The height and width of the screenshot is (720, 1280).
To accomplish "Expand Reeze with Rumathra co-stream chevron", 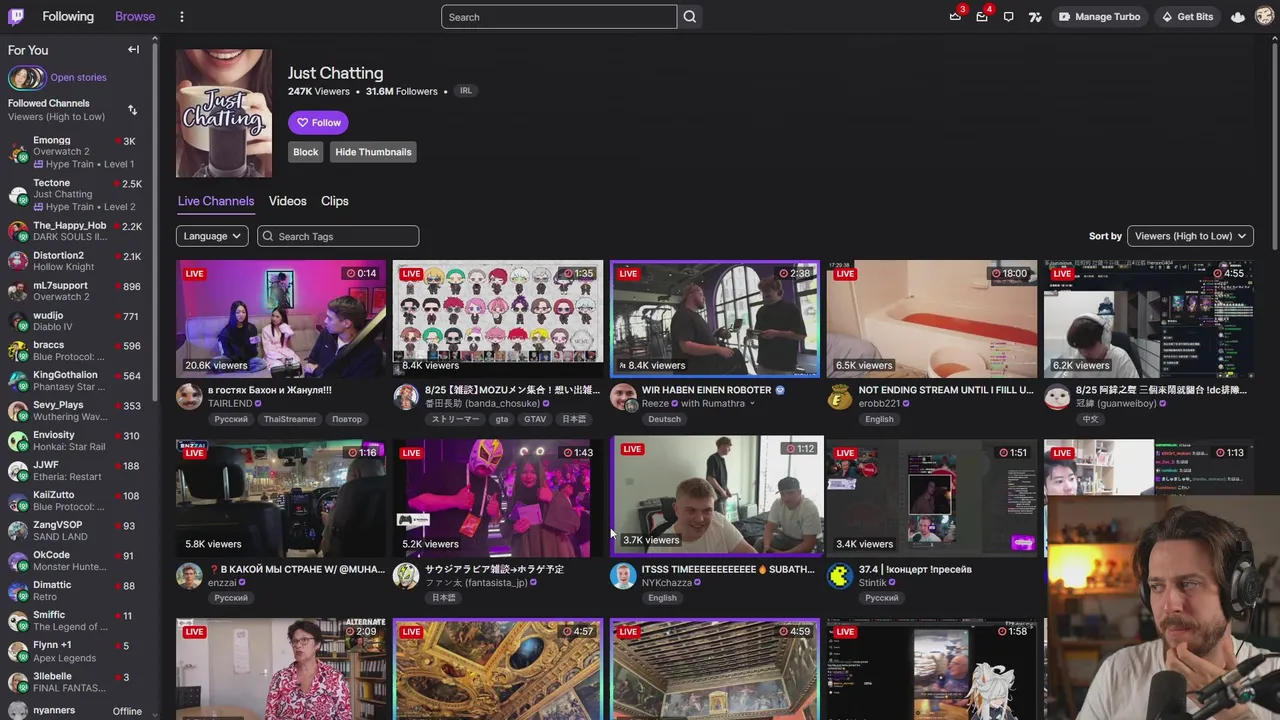I will pos(753,404).
